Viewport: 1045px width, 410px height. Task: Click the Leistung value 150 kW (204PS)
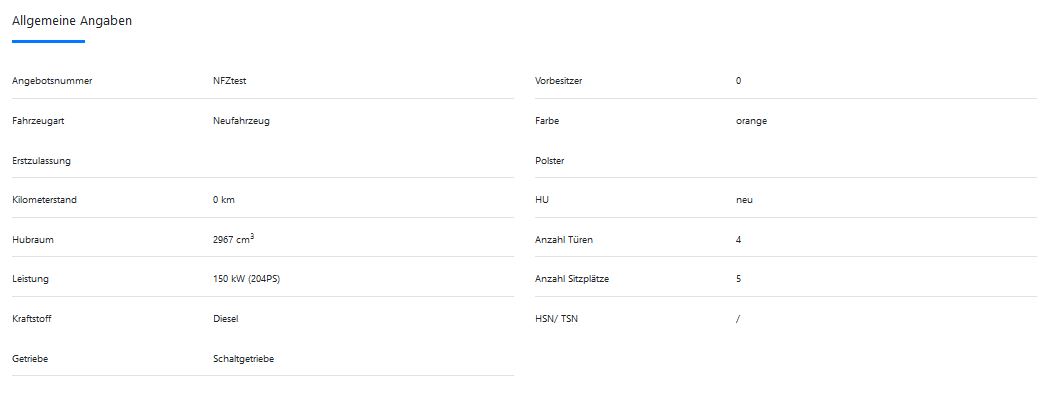(x=247, y=279)
